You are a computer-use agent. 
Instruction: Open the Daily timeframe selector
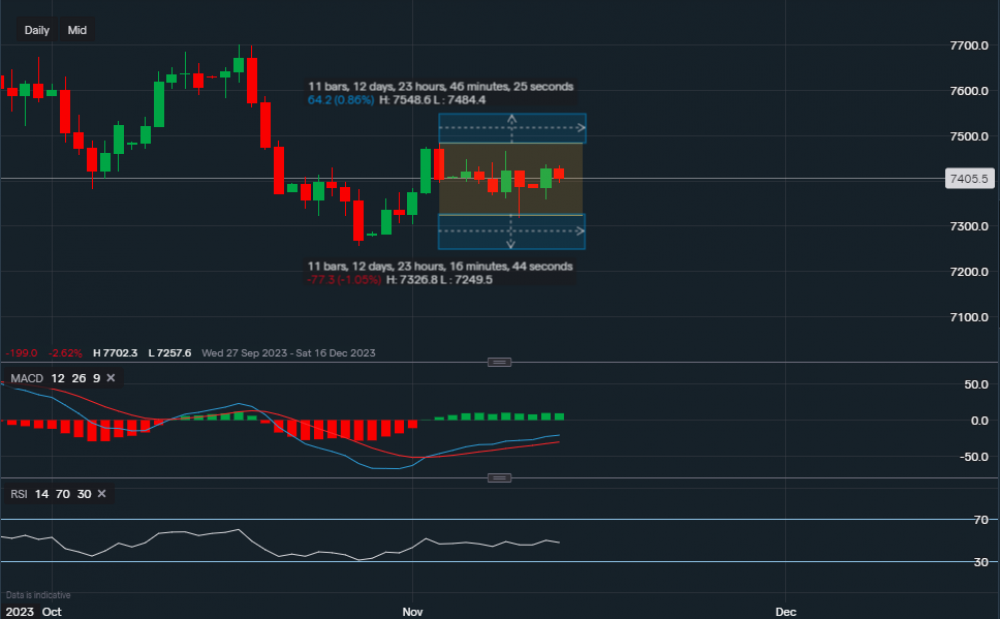coord(37,30)
